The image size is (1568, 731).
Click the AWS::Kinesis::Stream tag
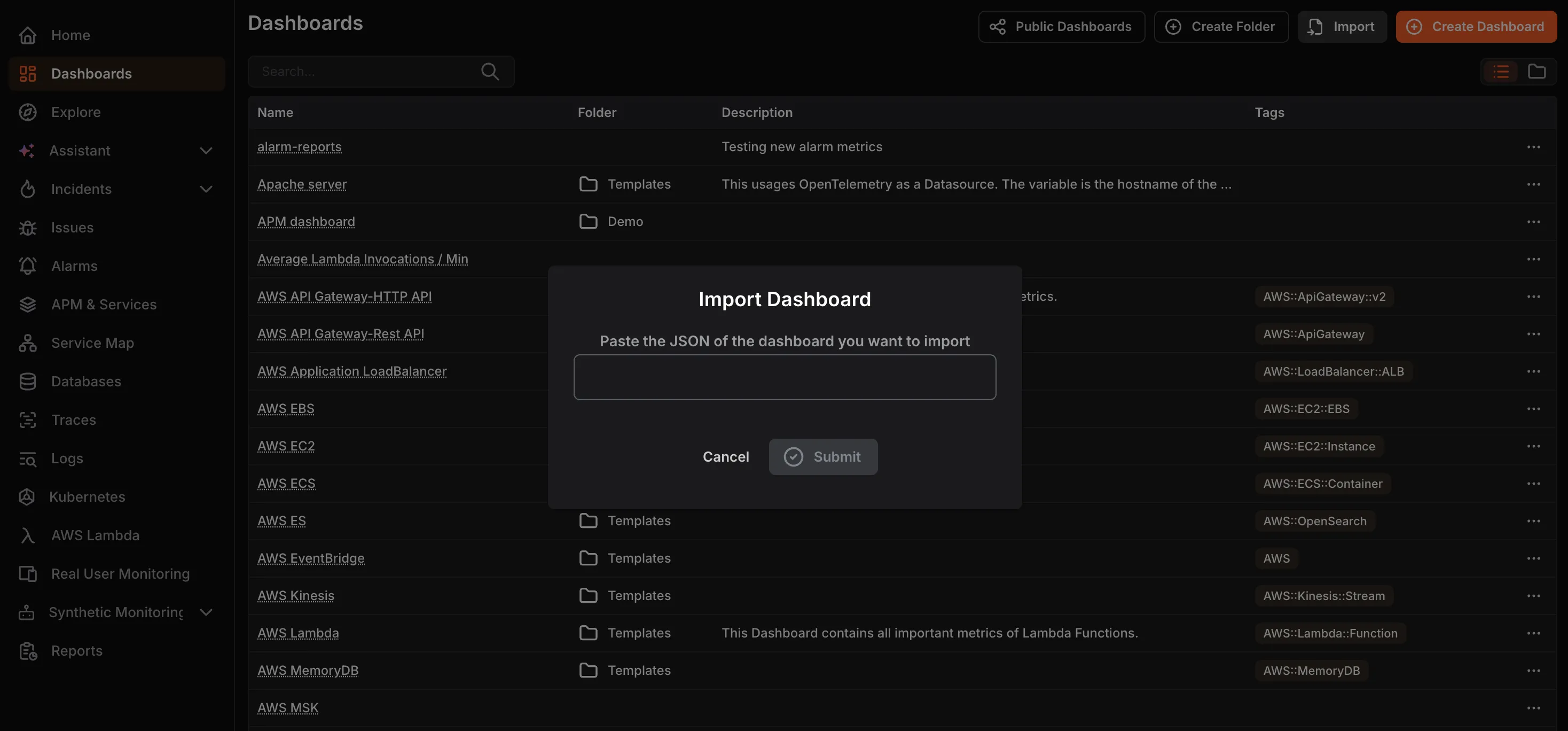1324,596
